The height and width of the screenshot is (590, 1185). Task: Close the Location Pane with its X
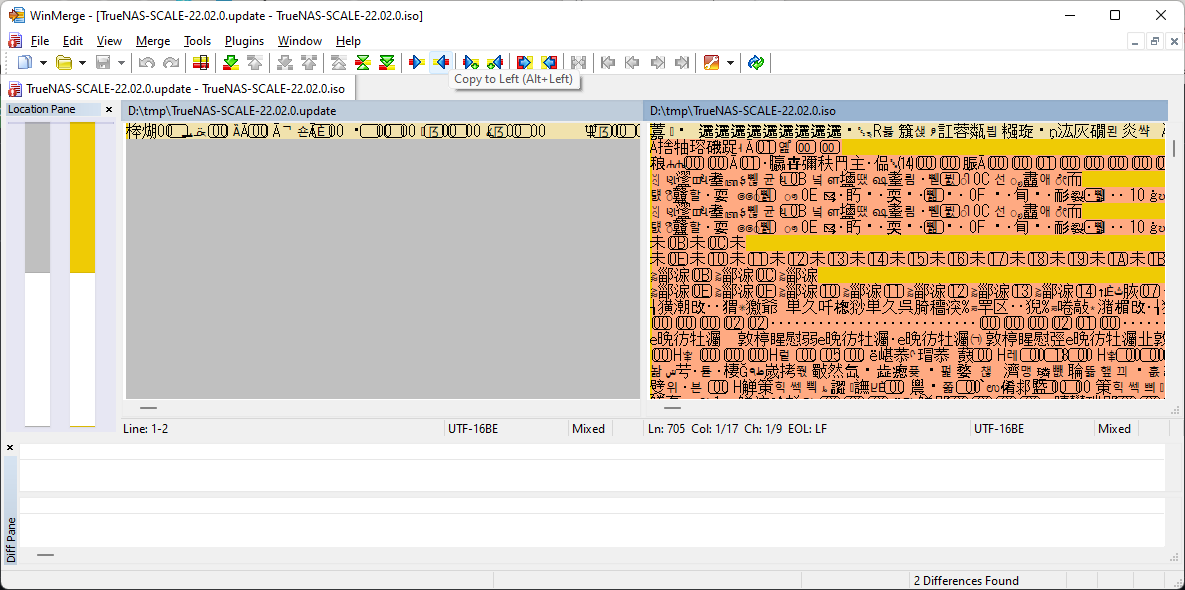pos(109,110)
